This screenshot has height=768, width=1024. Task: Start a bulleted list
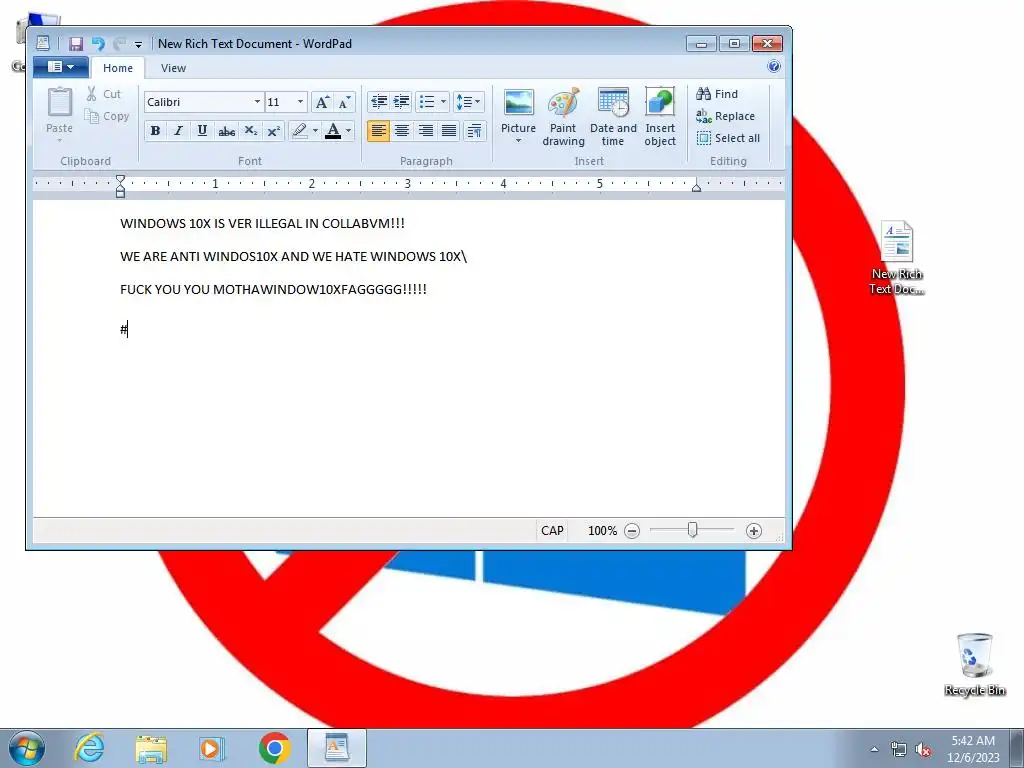pyautogui.click(x=426, y=102)
